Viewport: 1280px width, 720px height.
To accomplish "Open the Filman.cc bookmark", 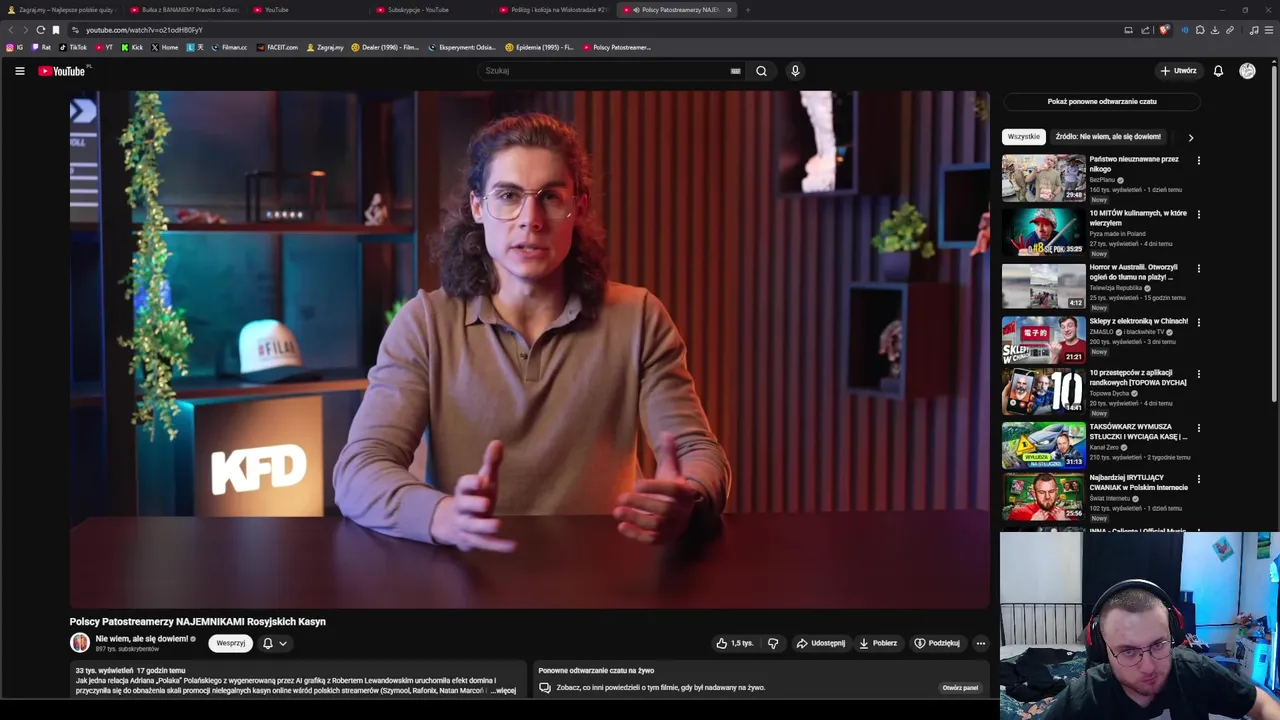I will pos(229,47).
